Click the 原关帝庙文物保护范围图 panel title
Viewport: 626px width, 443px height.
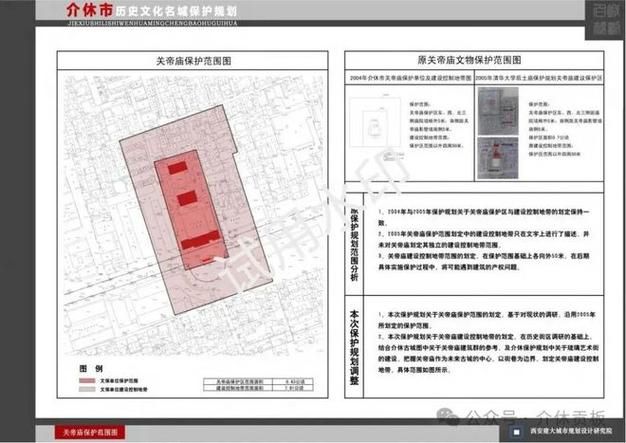[x=470, y=60]
